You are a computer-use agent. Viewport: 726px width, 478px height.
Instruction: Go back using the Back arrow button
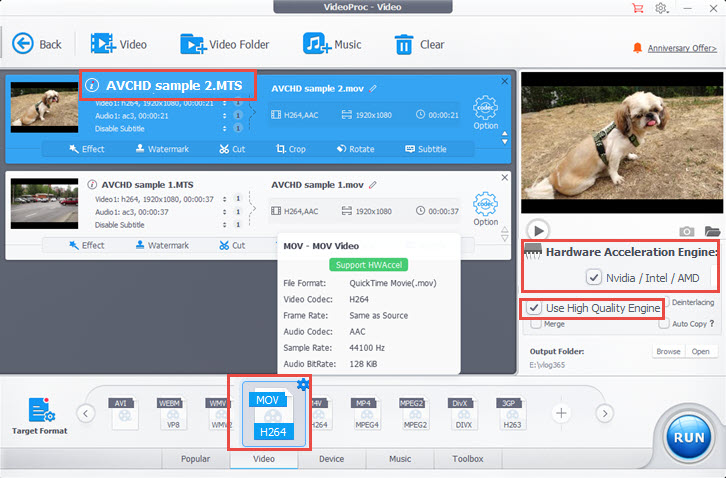(x=36, y=44)
